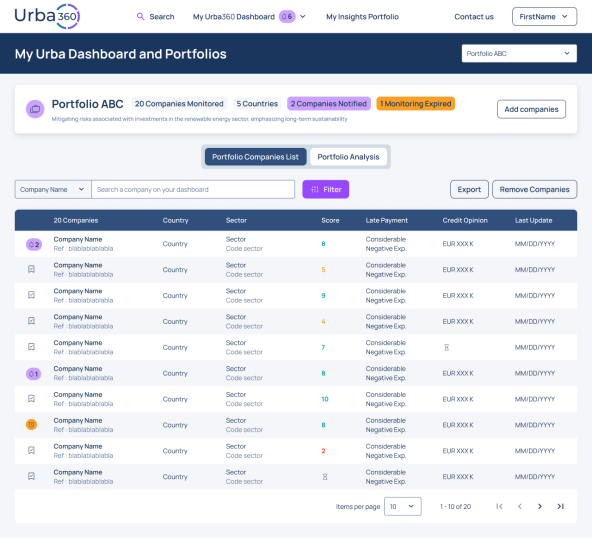
Task: Click the monitoring icon in row with score 10
Action: click(32, 398)
